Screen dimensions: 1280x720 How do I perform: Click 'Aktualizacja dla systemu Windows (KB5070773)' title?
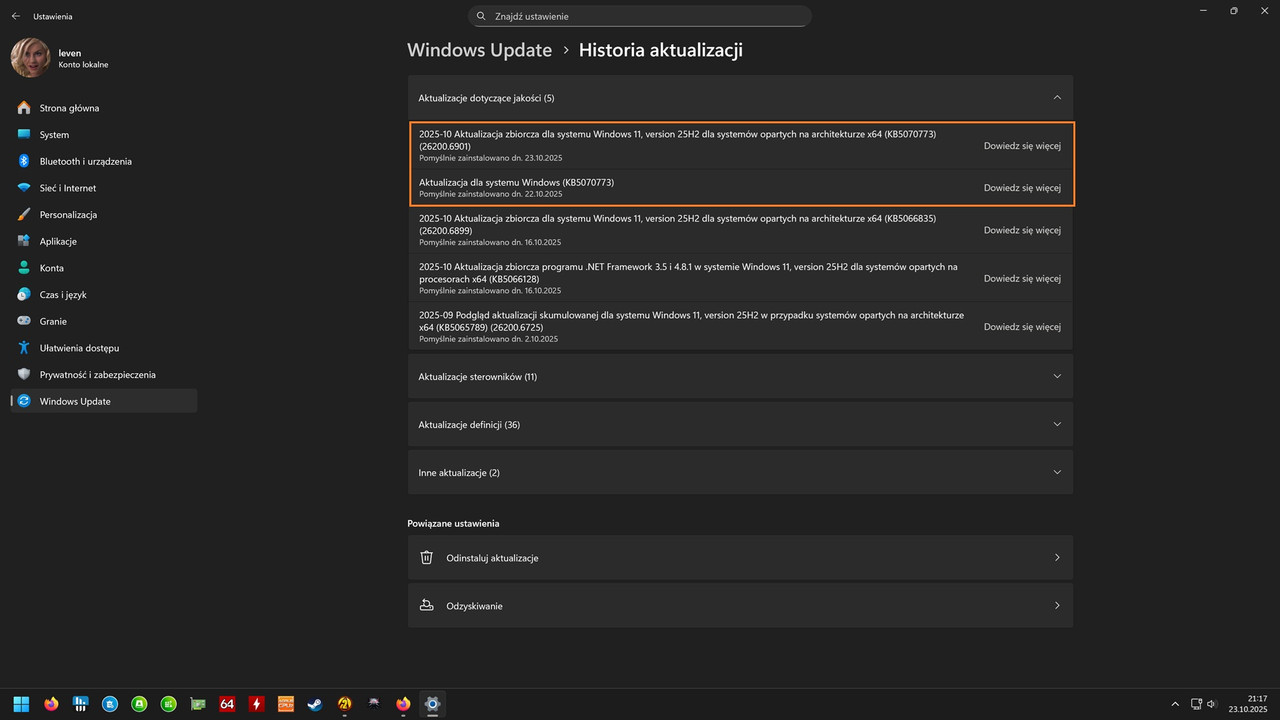pyautogui.click(x=516, y=182)
